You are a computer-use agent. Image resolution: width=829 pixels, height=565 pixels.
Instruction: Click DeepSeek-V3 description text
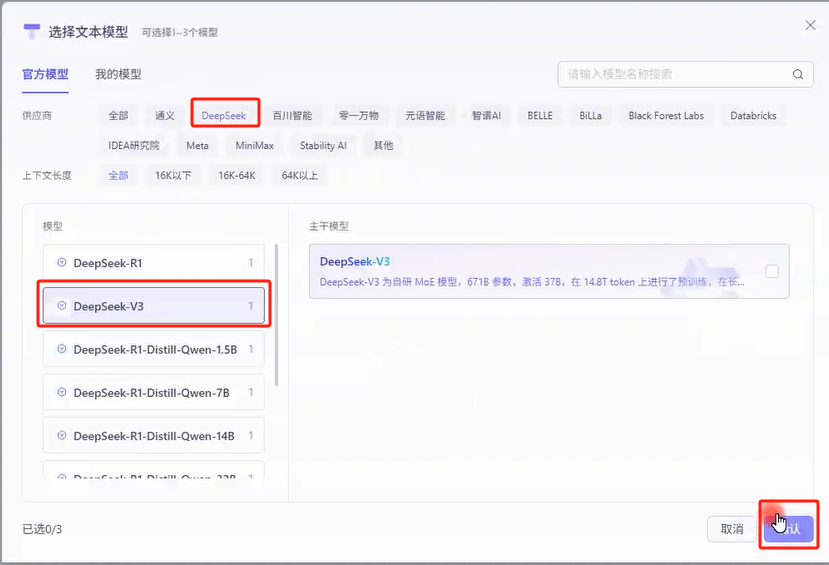pos(532,282)
